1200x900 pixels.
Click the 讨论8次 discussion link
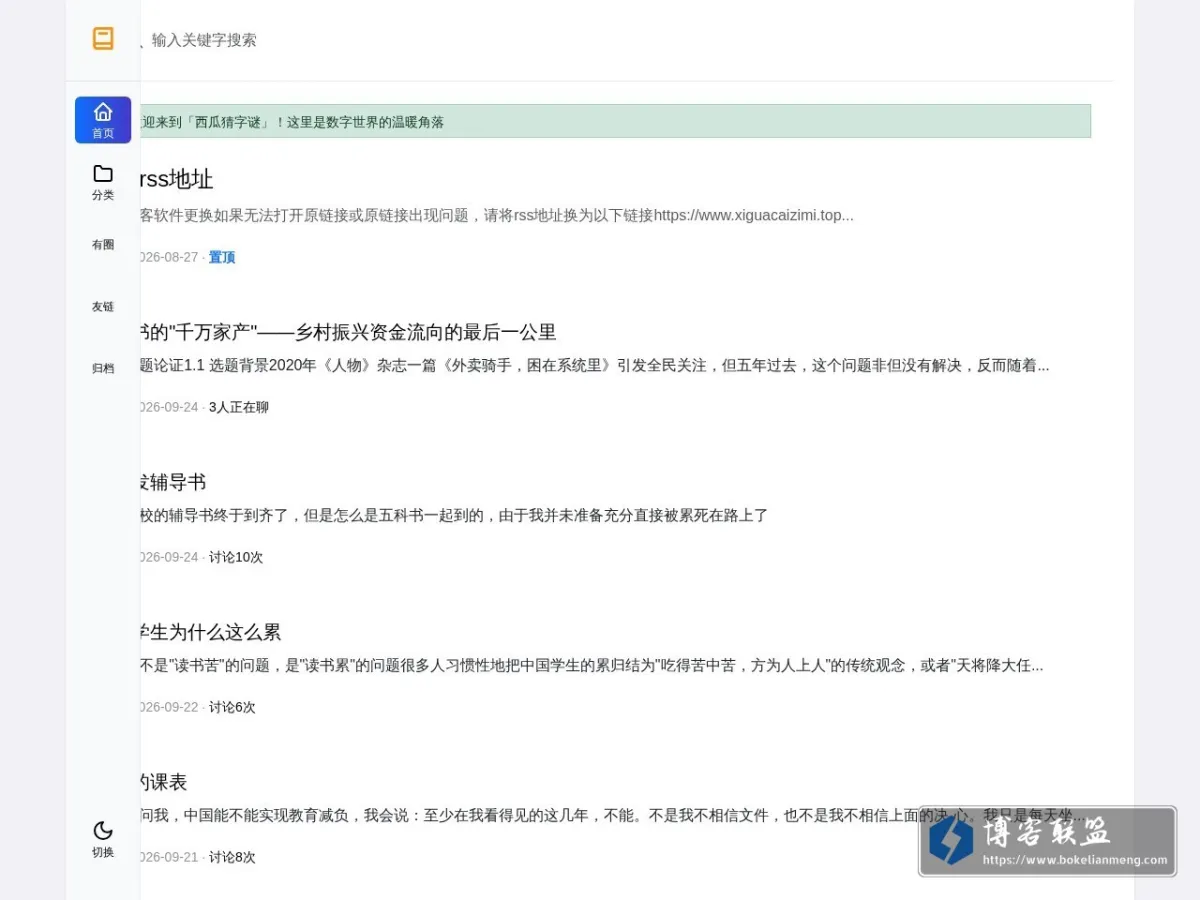(x=232, y=857)
